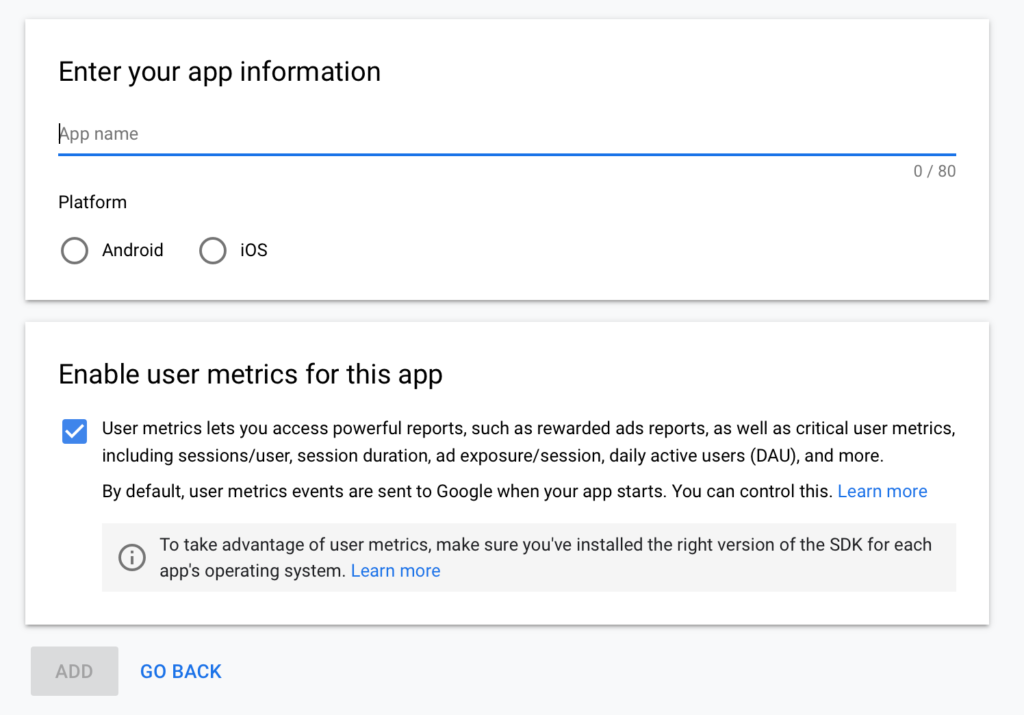Screen dimensions: 1024x715
Task: Select the Android platform radio button
Action: coord(74,250)
